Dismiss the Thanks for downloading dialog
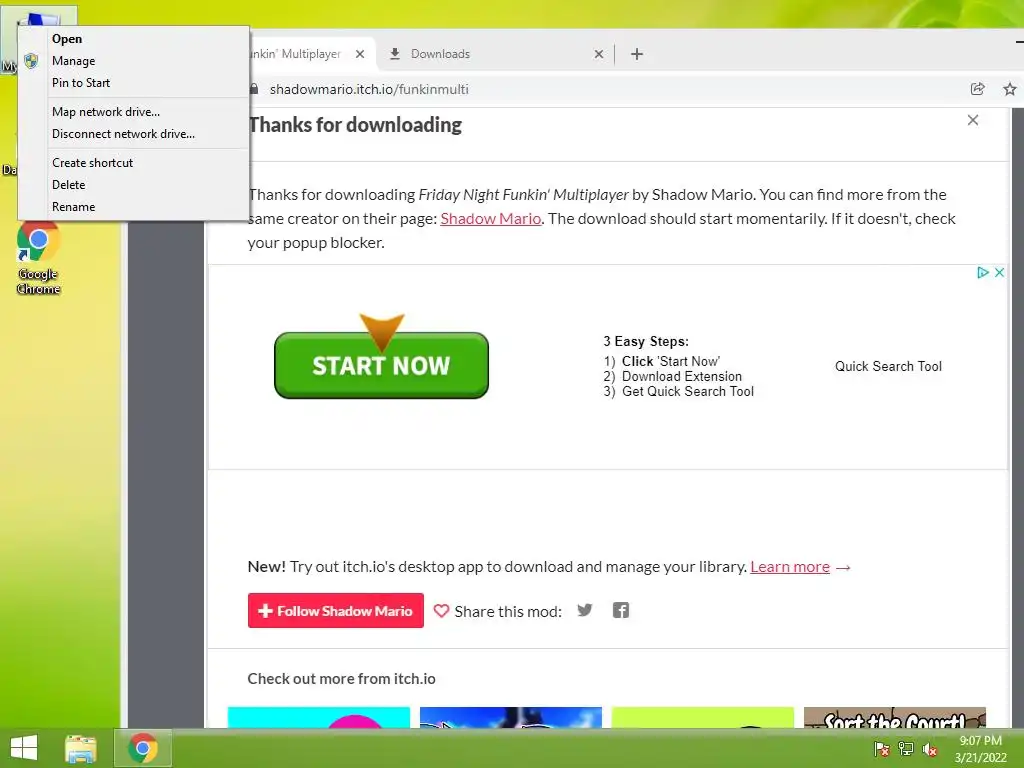Viewport: 1024px width, 768px height. (x=973, y=120)
